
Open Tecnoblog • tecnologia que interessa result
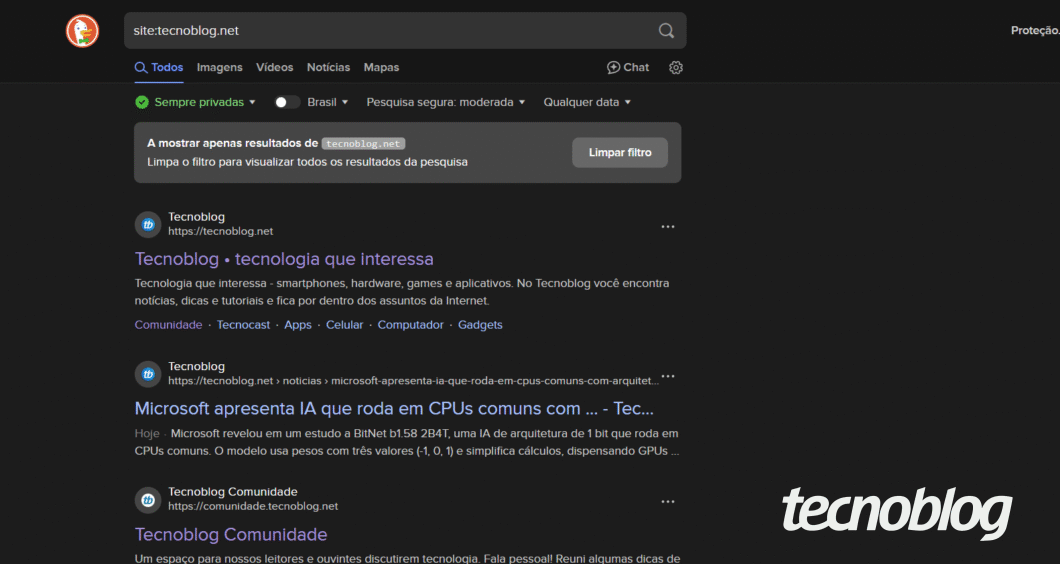(284, 259)
